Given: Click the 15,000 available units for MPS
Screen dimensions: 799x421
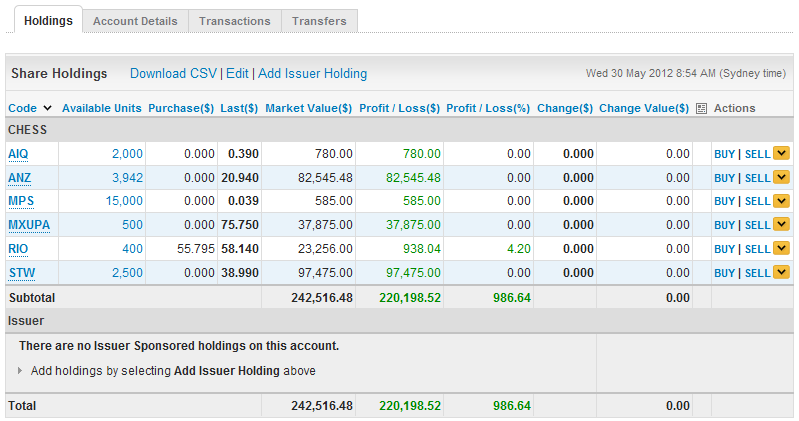Looking at the screenshot, I should [x=123, y=201].
